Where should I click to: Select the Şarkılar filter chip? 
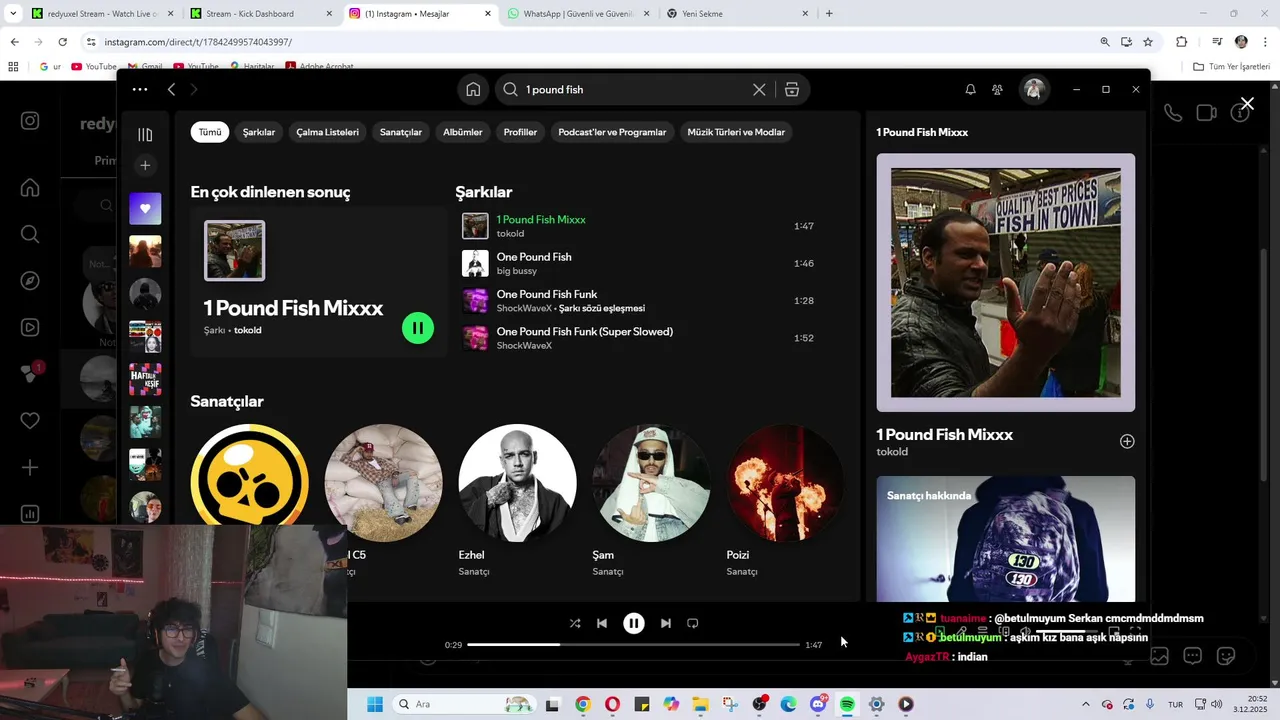point(259,132)
